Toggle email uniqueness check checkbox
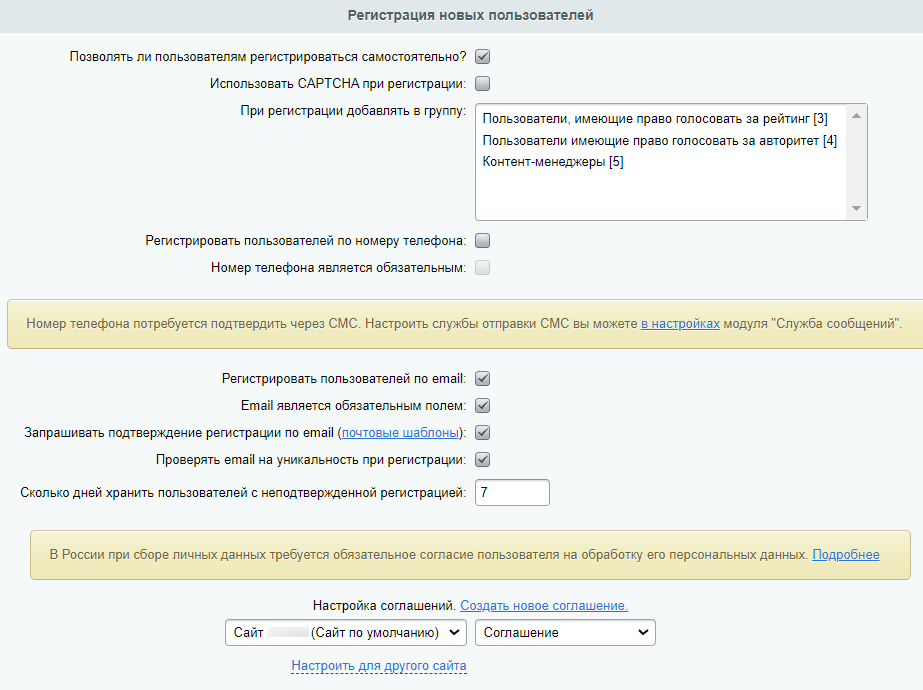This screenshot has width=923, height=690. coord(482,460)
